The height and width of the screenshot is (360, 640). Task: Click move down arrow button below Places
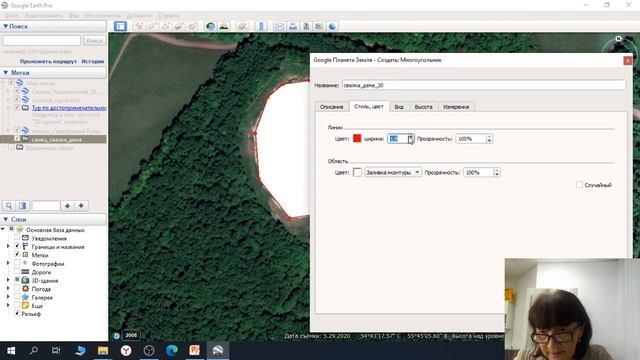81,206
